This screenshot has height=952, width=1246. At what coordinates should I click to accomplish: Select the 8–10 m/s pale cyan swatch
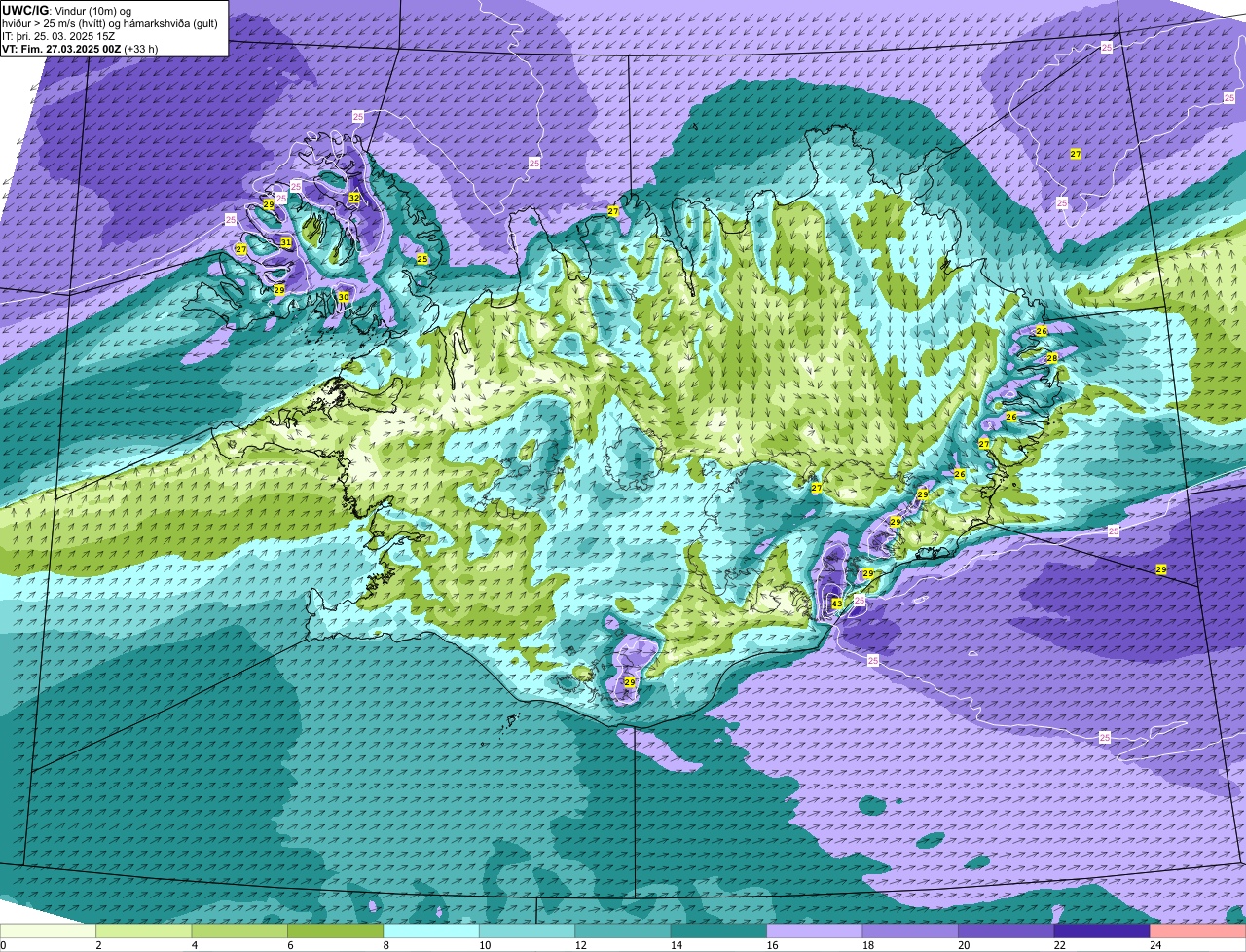(432, 931)
